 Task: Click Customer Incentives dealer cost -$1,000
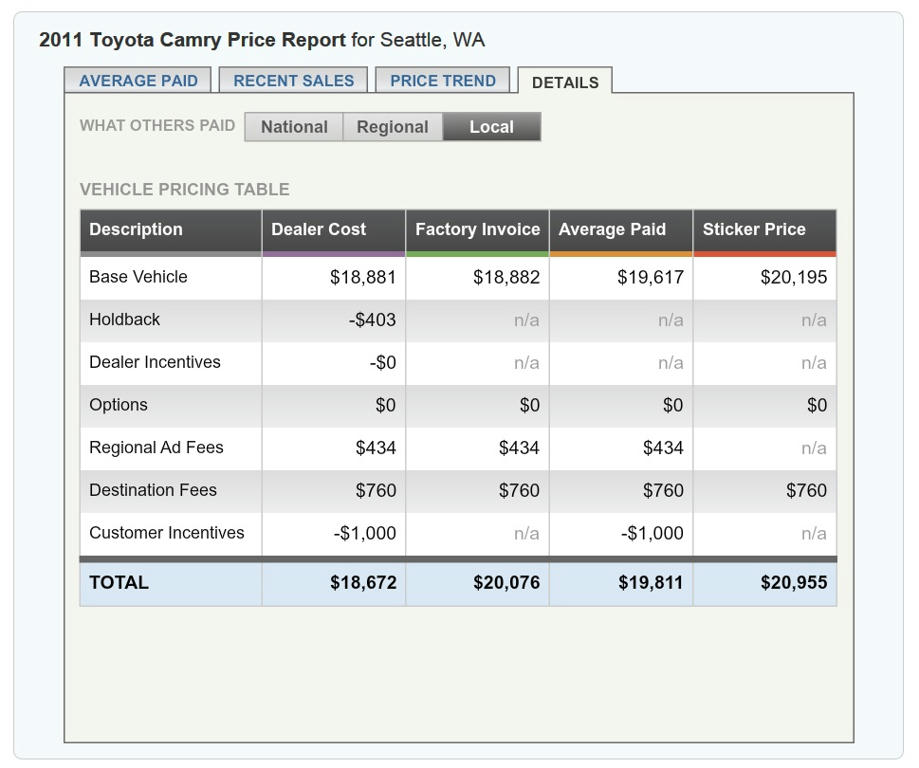click(x=365, y=533)
